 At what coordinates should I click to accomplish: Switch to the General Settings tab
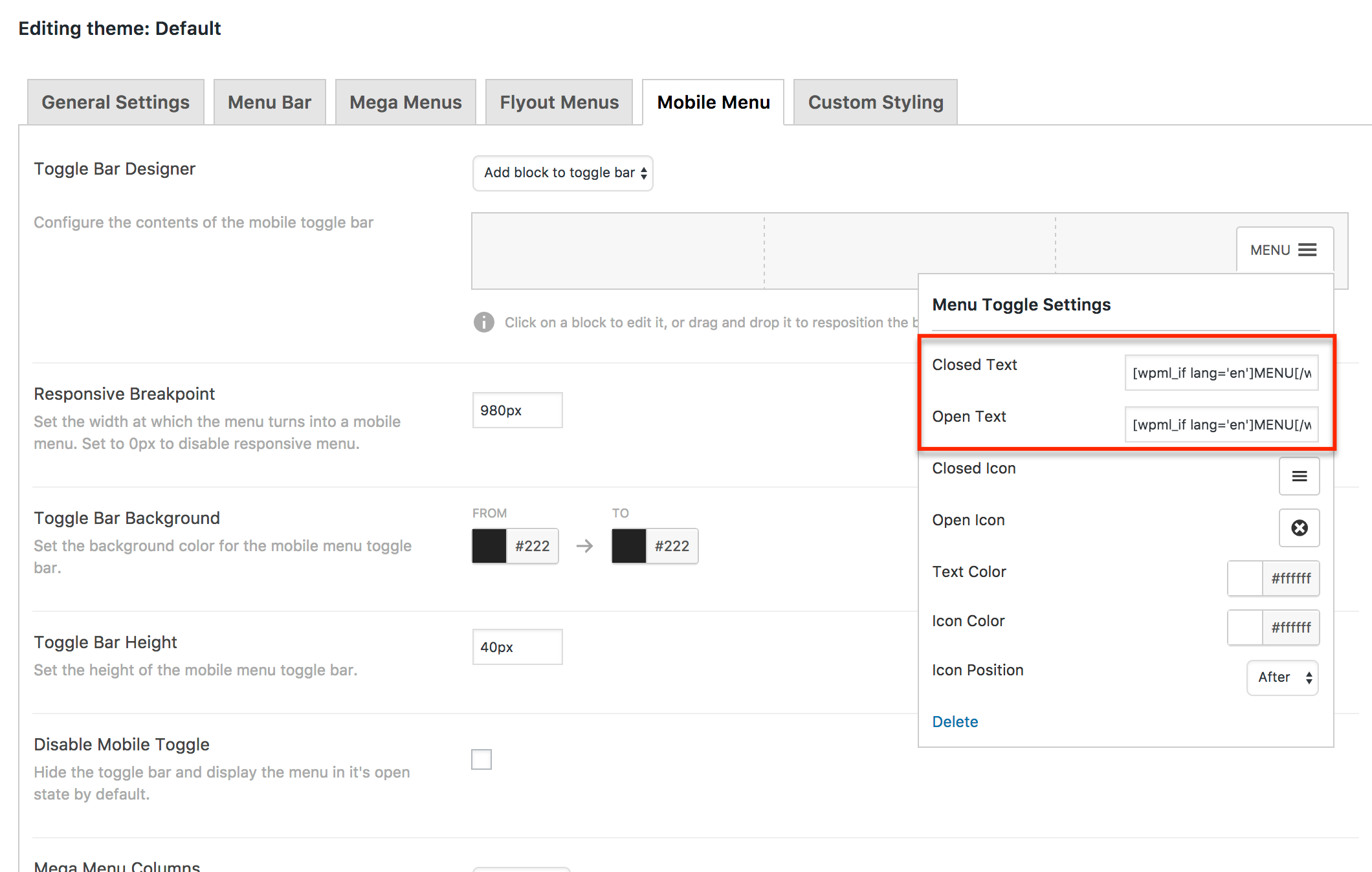click(x=115, y=102)
